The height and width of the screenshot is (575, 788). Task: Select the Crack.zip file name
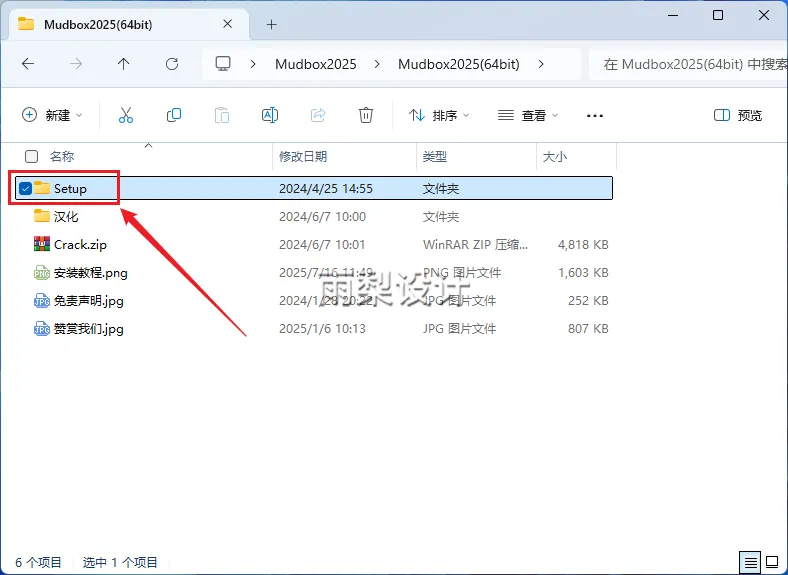[x=80, y=245]
